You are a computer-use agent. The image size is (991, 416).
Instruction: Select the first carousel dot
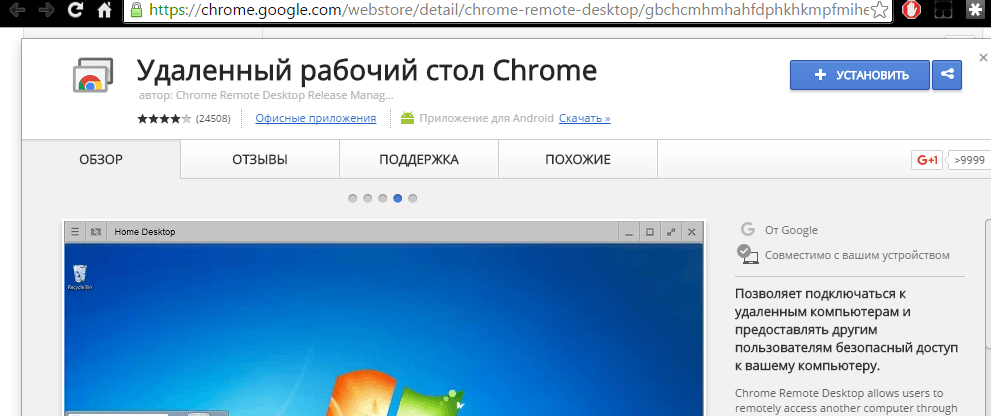(353, 199)
